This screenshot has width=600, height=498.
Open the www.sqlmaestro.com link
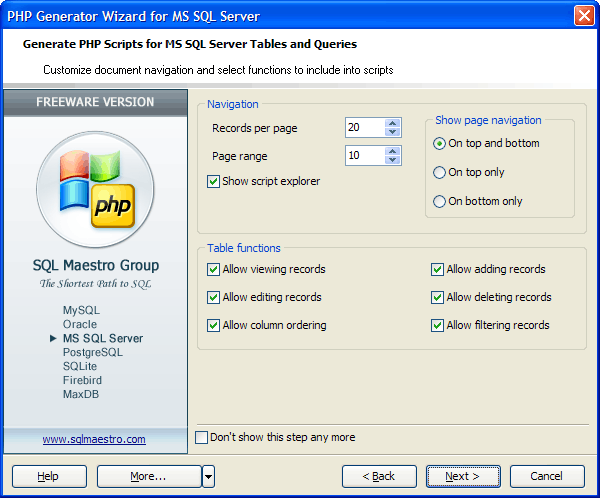[x=94, y=439]
